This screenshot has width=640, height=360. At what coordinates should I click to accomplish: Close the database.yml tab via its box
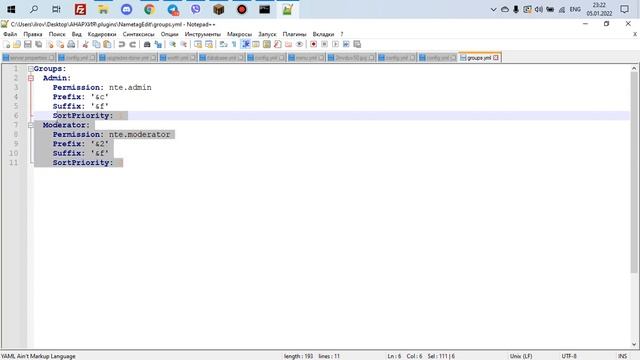click(x=240, y=58)
